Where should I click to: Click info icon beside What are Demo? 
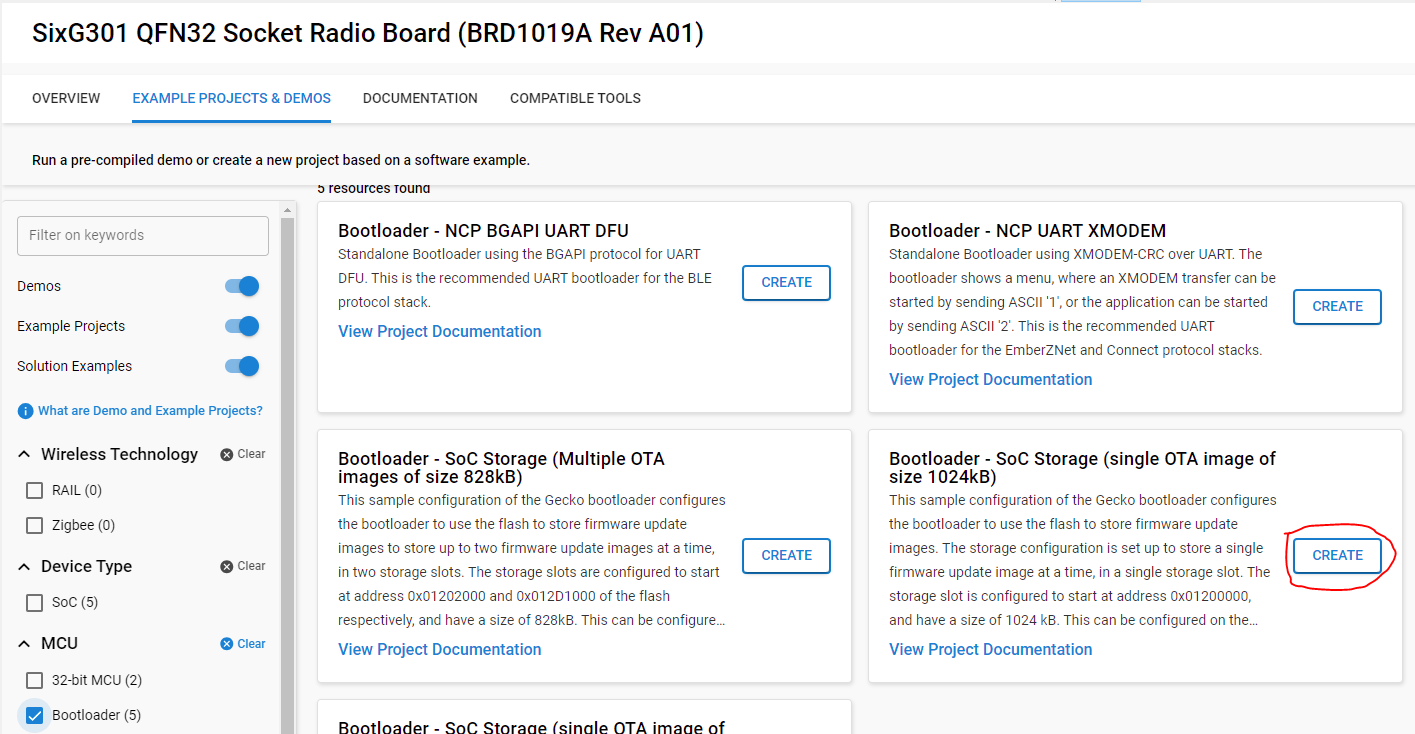25,411
